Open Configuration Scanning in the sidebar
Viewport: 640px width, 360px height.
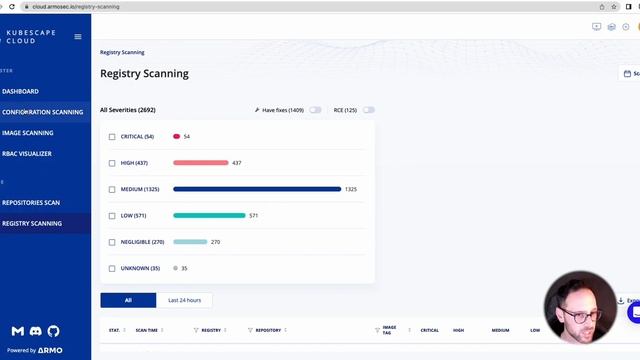click(42, 112)
